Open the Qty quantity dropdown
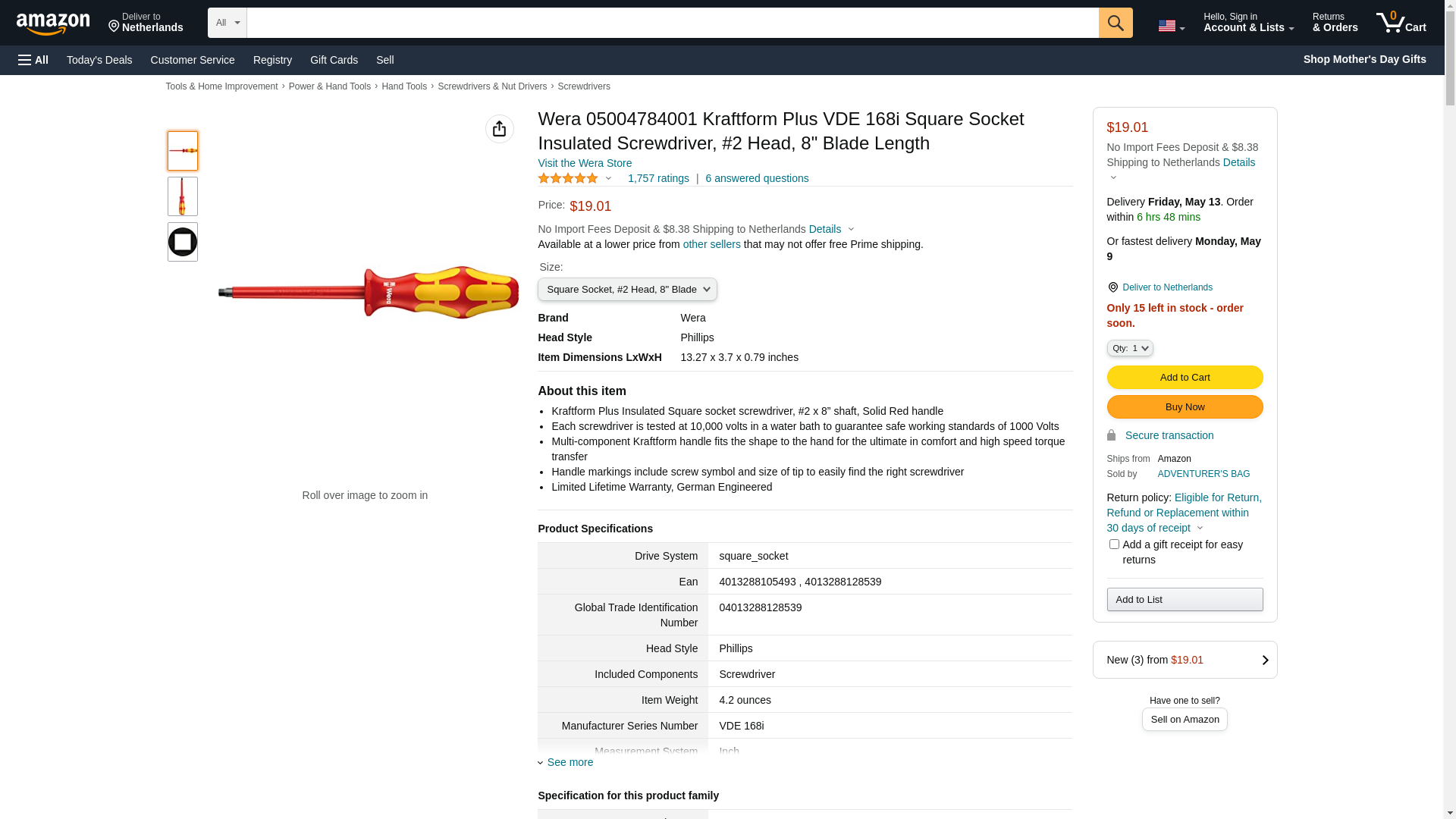The width and height of the screenshot is (1456, 819). pos(1129,348)
